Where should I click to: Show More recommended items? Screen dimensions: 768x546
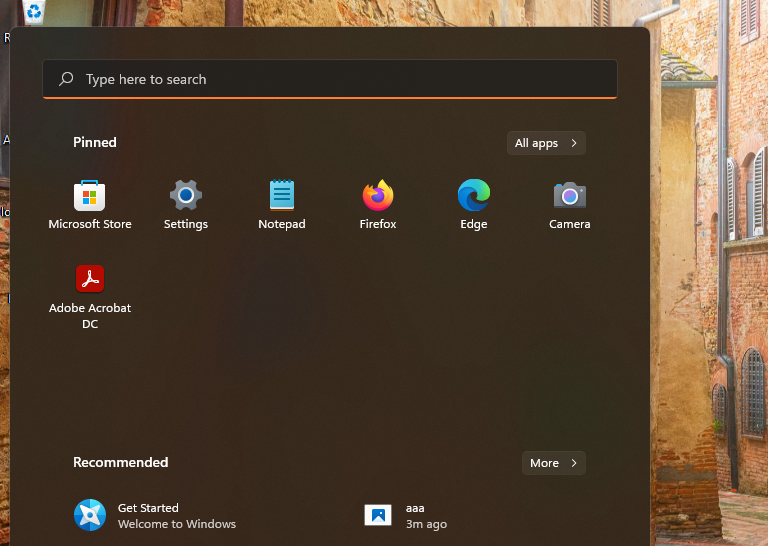coord(553,463)
